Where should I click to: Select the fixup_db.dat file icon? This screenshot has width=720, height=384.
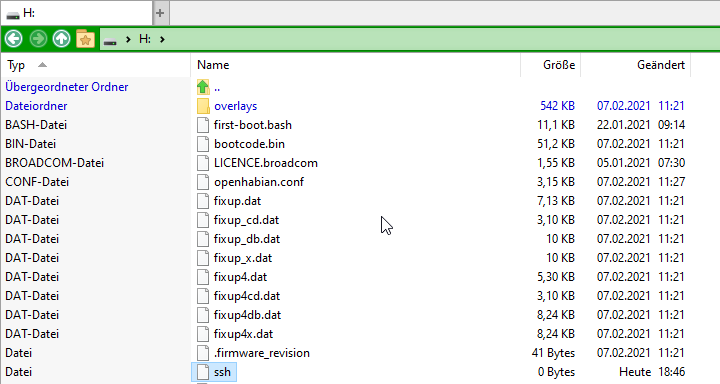203,239
